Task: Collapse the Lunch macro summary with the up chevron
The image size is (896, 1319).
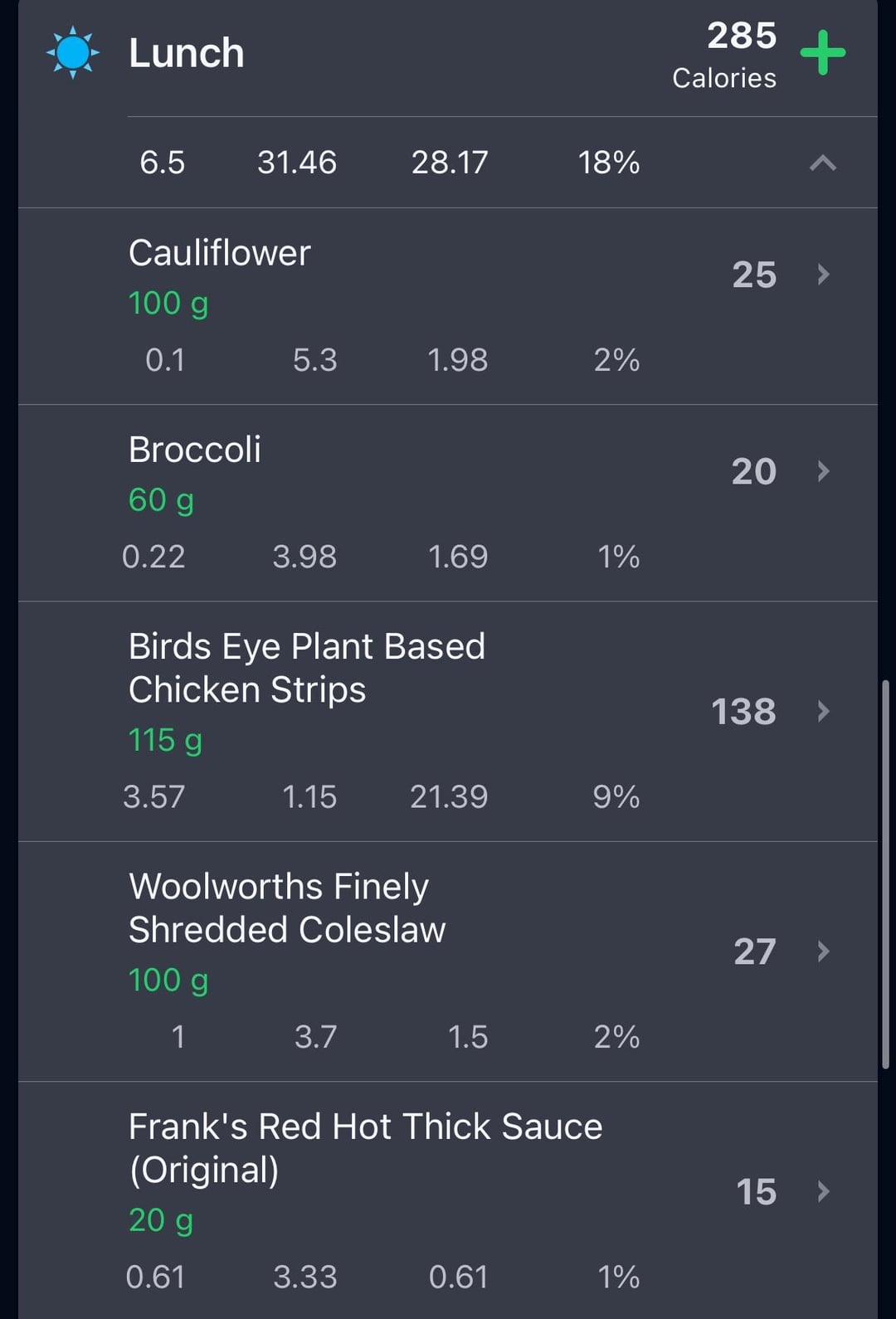Action: click(822, 163)
